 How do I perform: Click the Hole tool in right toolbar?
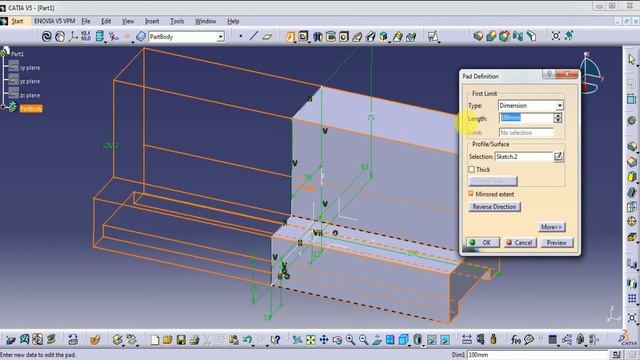click(631, 222)
